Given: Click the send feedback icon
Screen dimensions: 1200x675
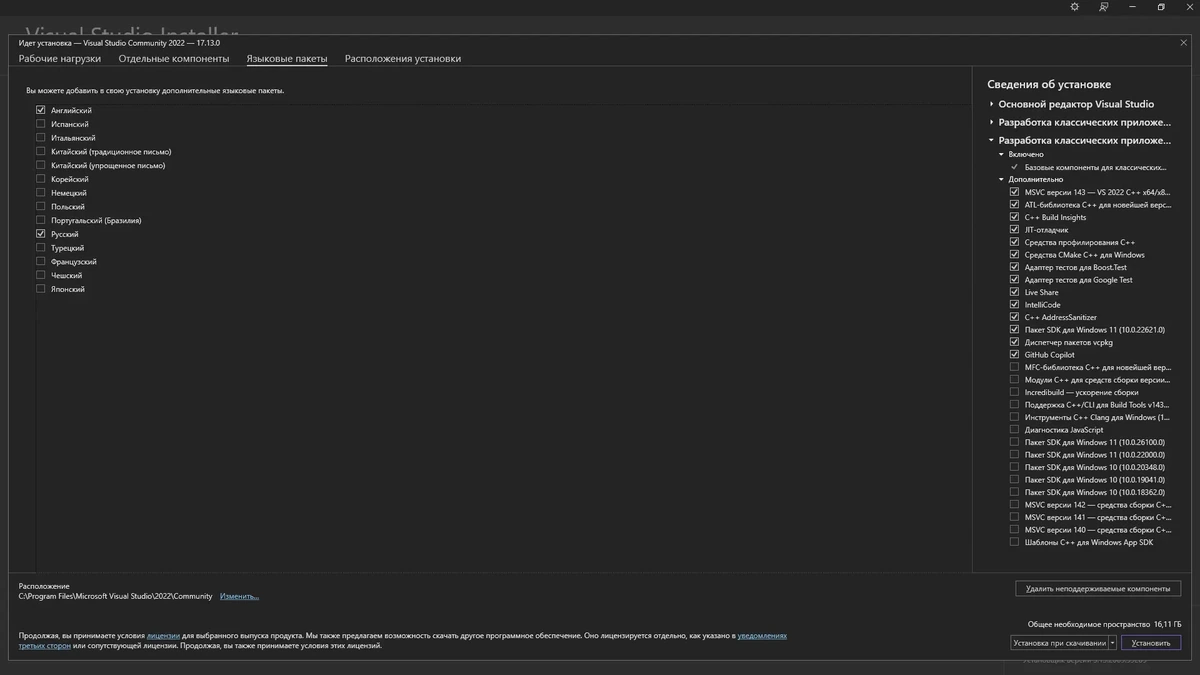Looking at the screenshot, I should point(1104,7).
